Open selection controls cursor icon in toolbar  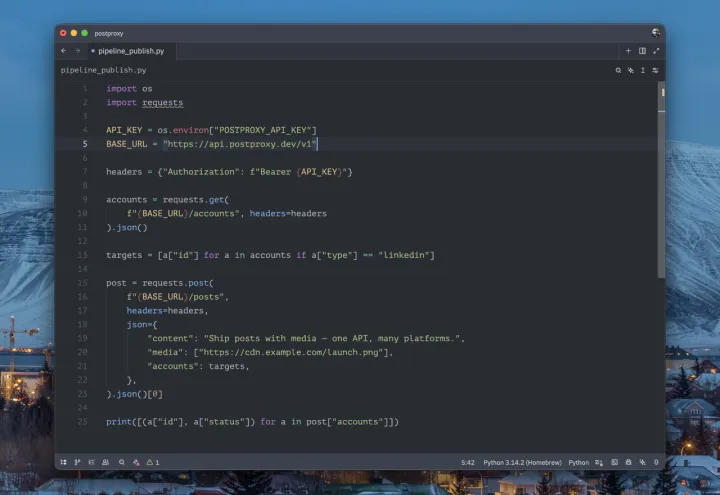[643, 70]
